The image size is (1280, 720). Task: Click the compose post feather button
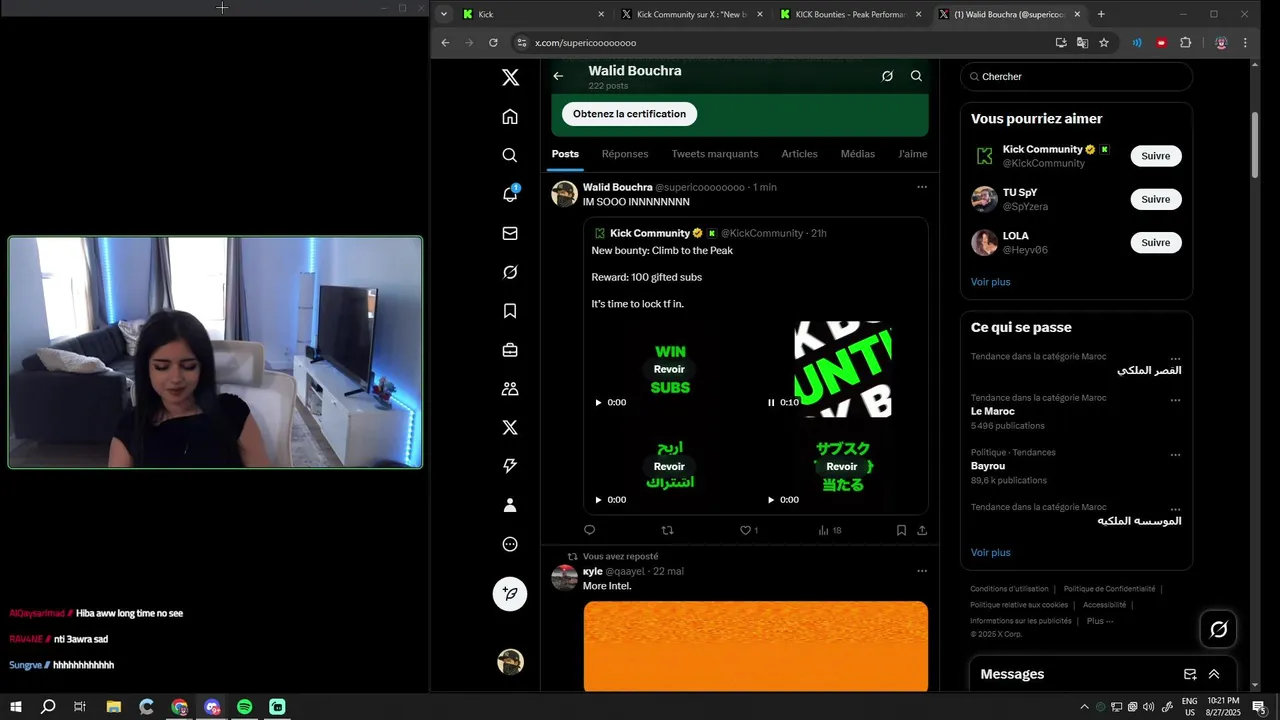click(x=510, y=594)
